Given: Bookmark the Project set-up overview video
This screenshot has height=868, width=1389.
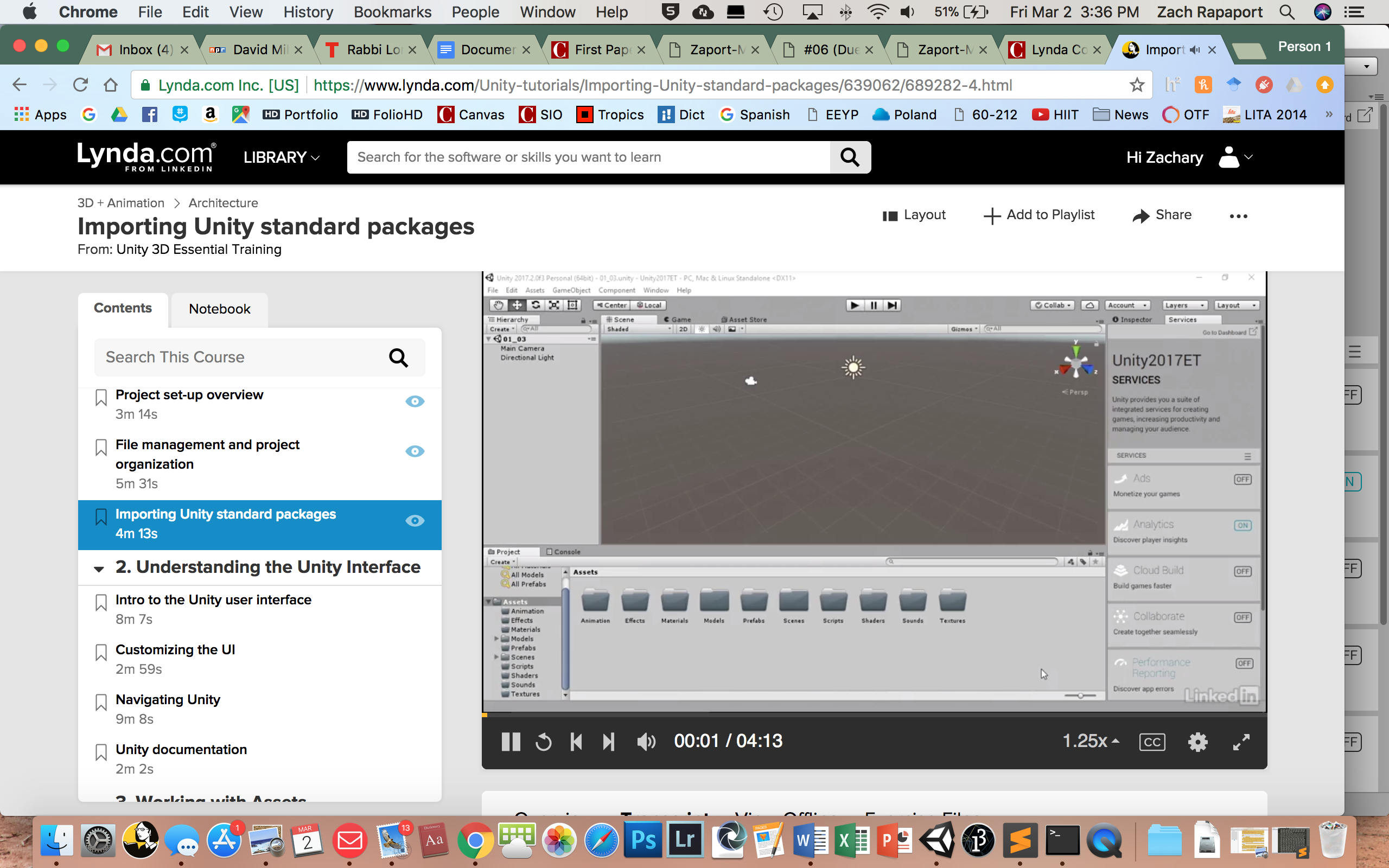Looking at the screenshot, I should 101,397.
